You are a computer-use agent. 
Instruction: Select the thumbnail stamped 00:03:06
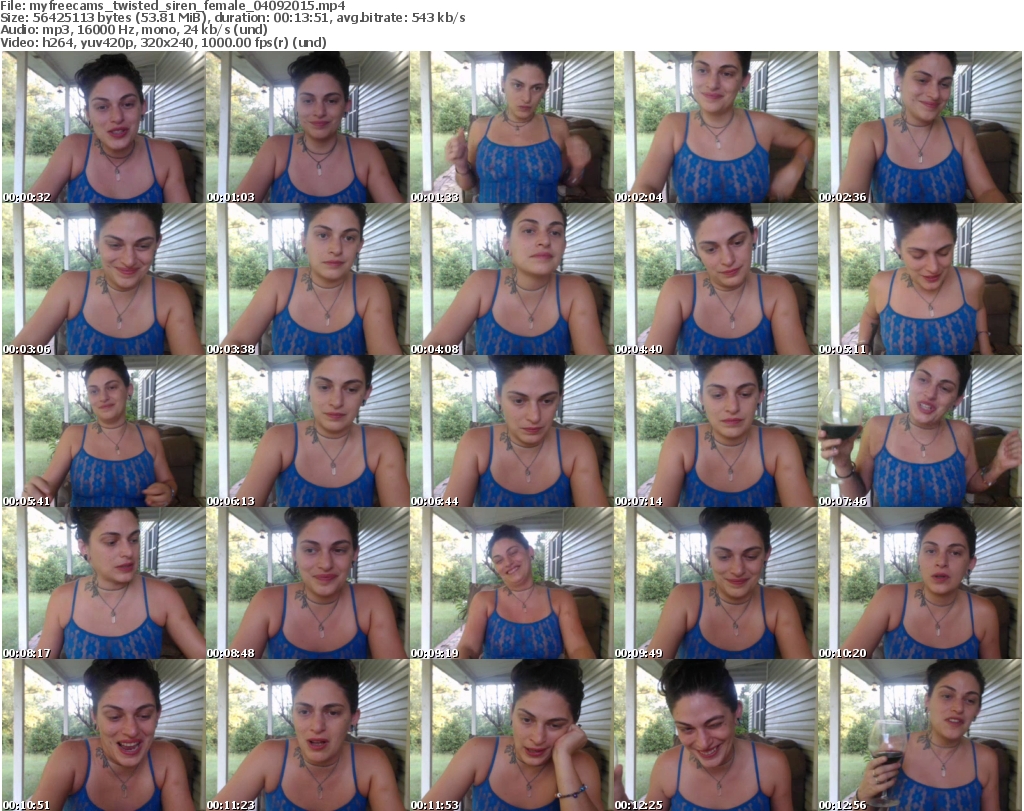[x=104, y=279]
